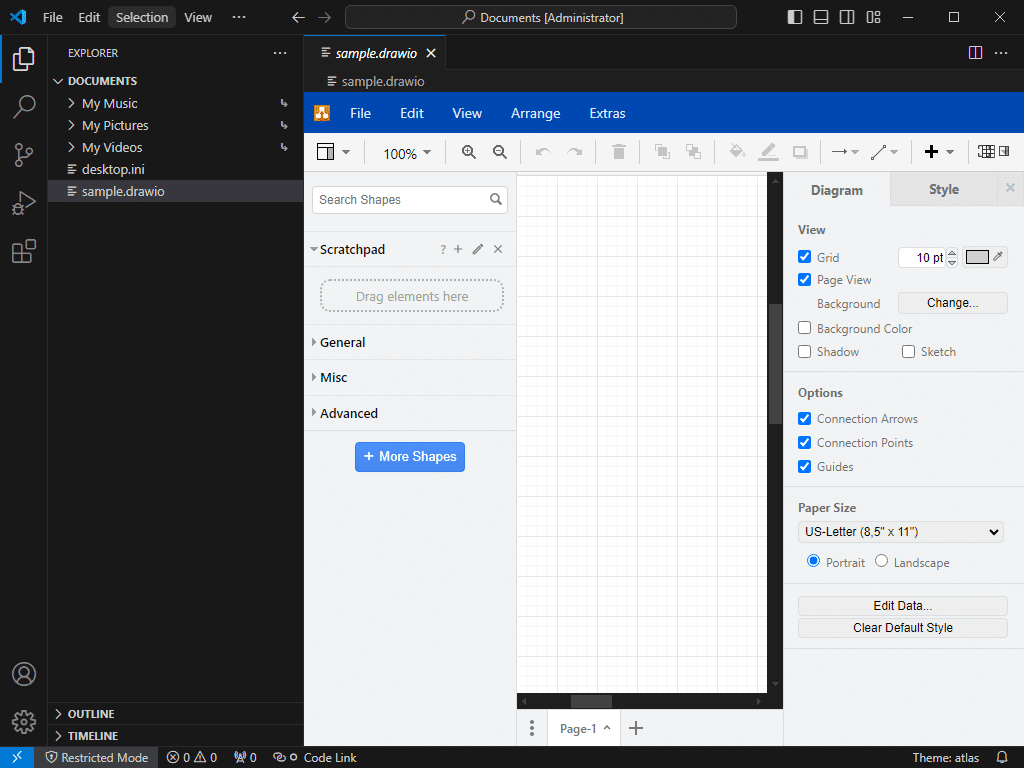Switch to the Style tab

pos(944,189)
